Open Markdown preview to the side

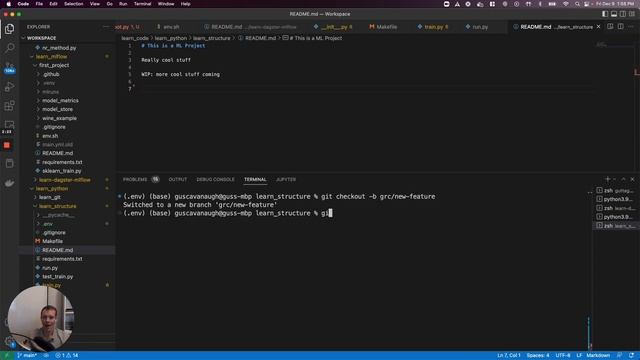(x=610, y=27)
